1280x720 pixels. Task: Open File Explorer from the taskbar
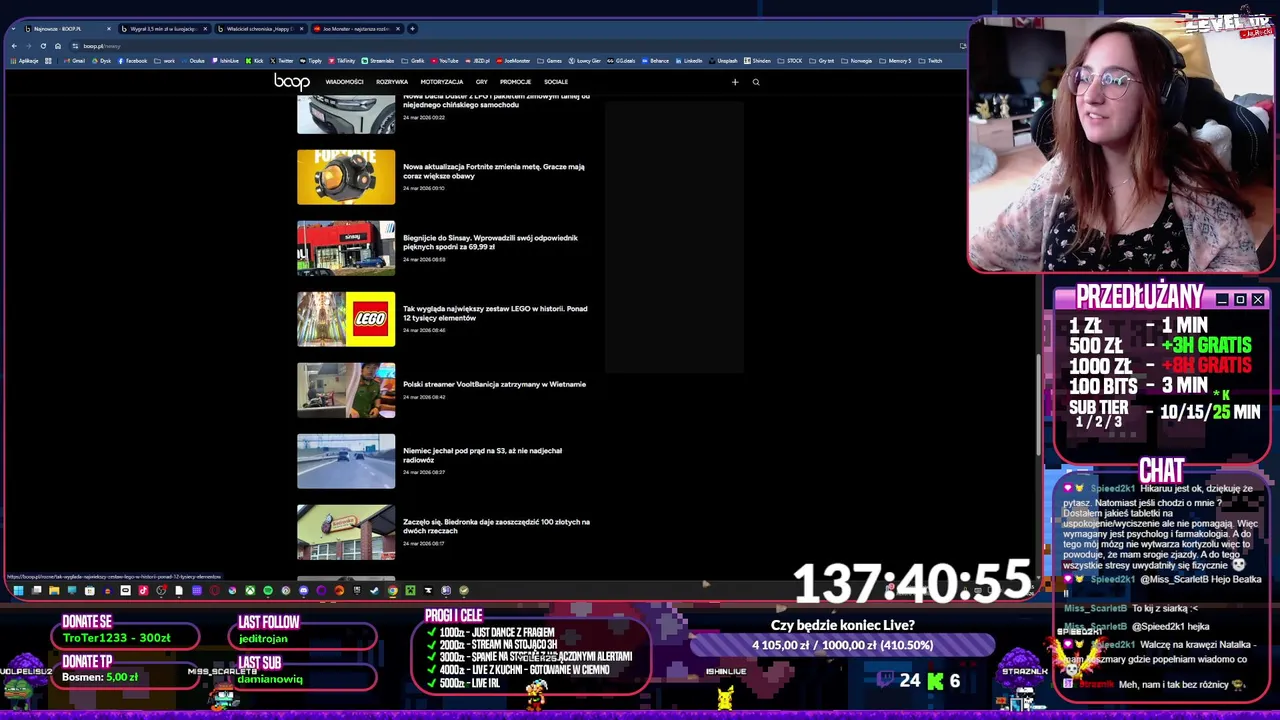(54, 590)
